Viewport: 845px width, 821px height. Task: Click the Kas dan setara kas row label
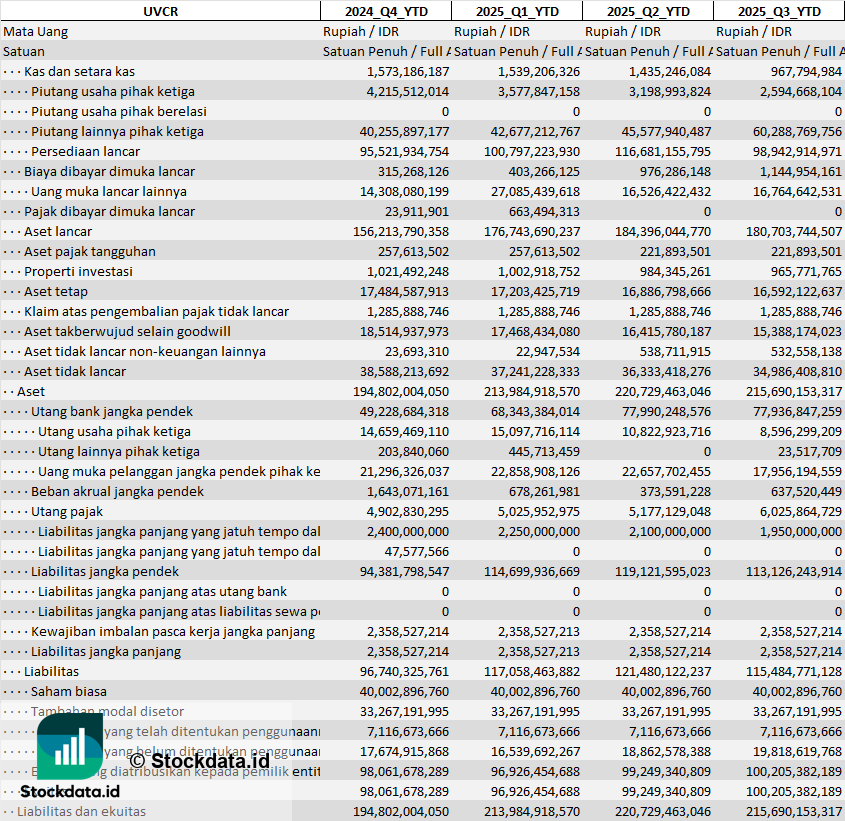click(79, 71)
